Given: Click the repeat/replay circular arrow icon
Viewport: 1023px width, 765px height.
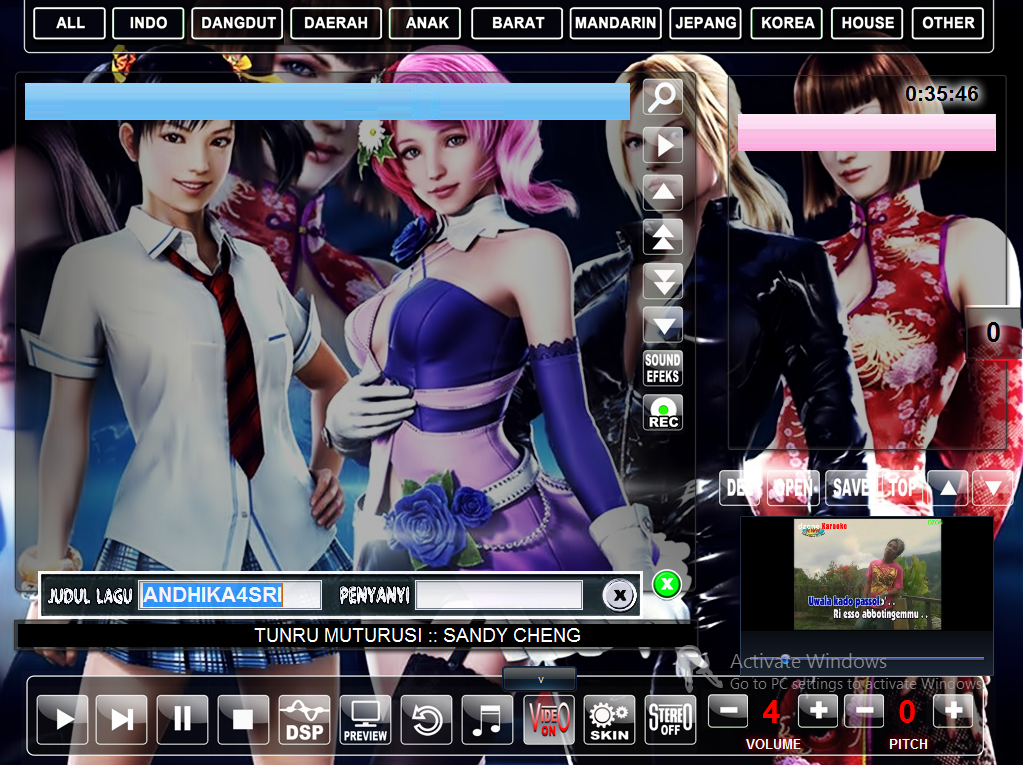Looking at the screenshot, I should click(x=427, y=719).
